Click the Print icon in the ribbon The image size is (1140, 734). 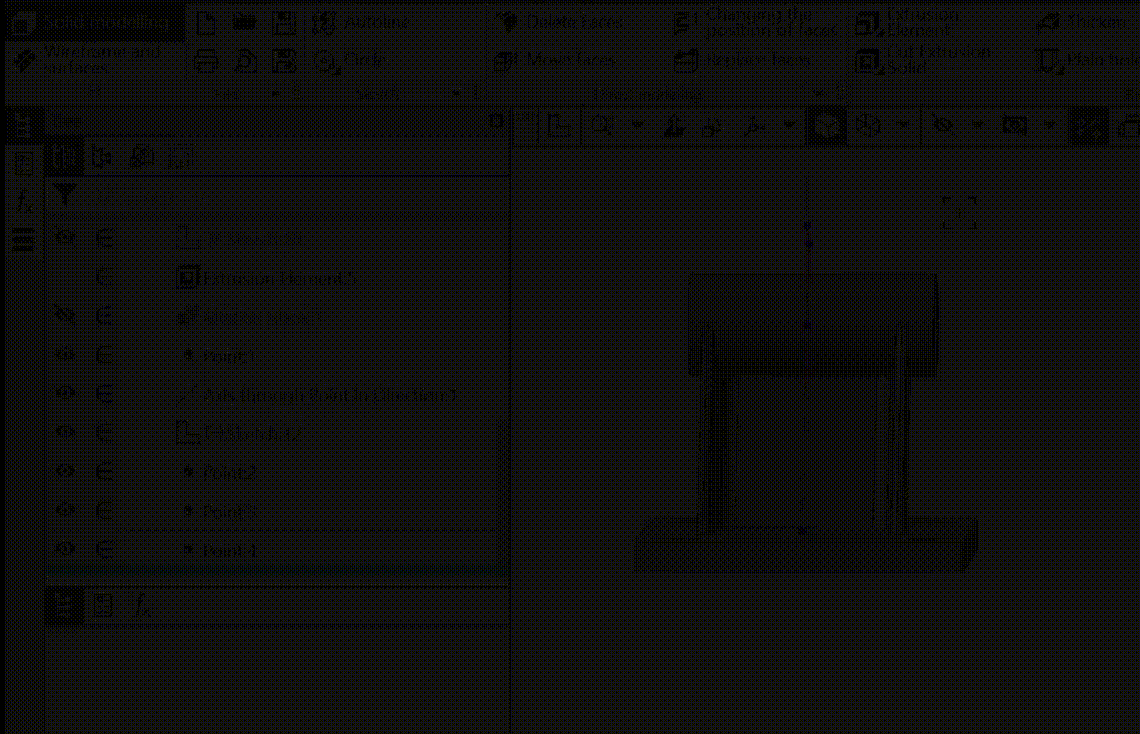point(206,61)
